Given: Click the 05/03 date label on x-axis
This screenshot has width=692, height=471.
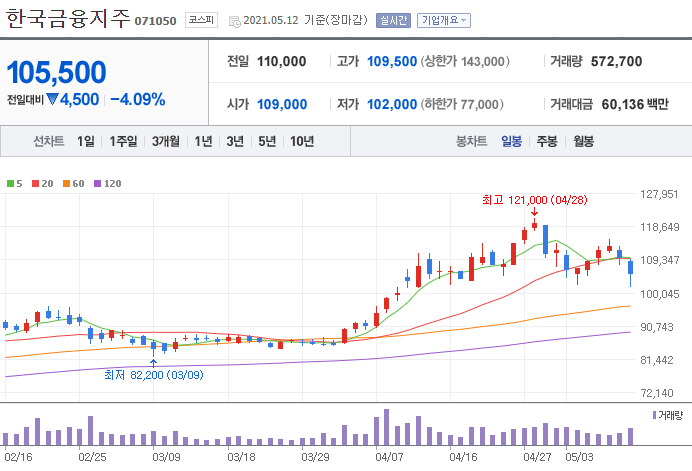Looking at the screenshot, I should pos(579,457).
